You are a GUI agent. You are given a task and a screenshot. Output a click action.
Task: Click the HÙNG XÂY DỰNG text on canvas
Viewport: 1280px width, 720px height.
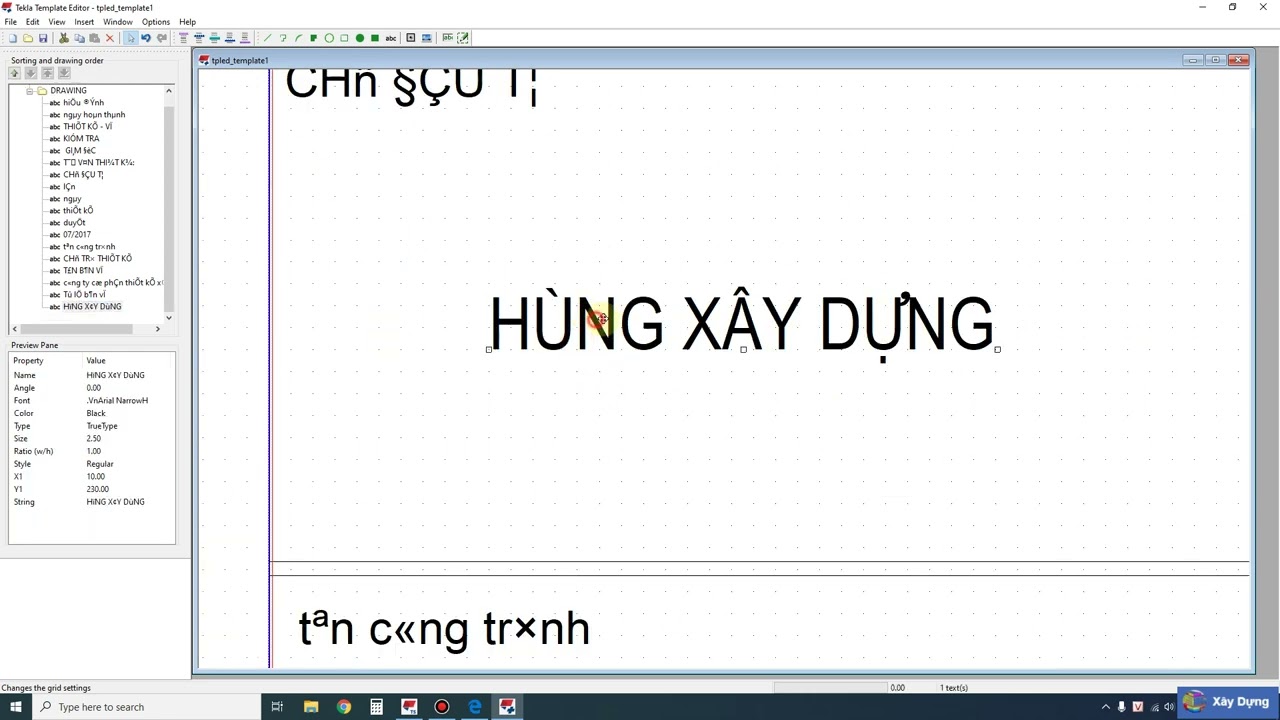pos(741,324)
